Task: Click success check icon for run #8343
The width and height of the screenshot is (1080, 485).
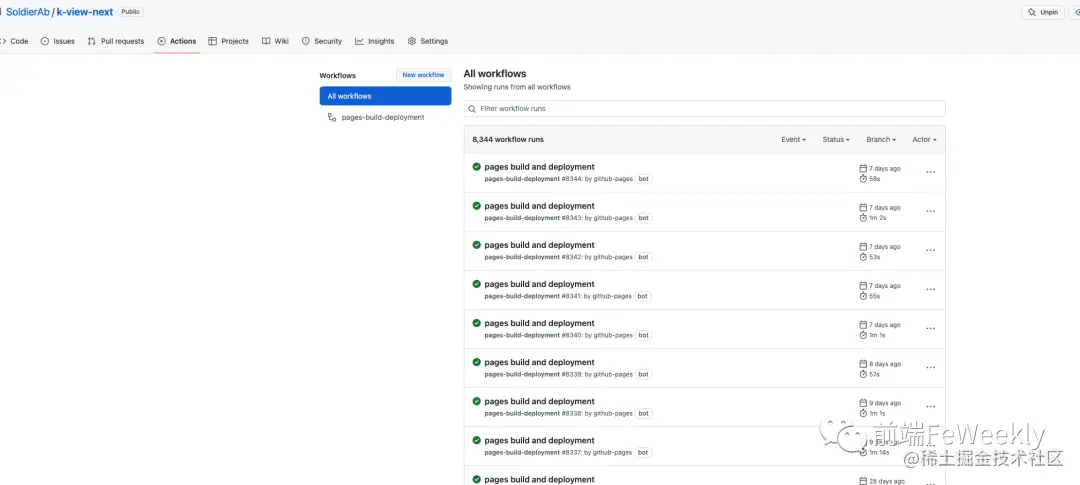Action: pyautogui.click(x=477, y=205)
